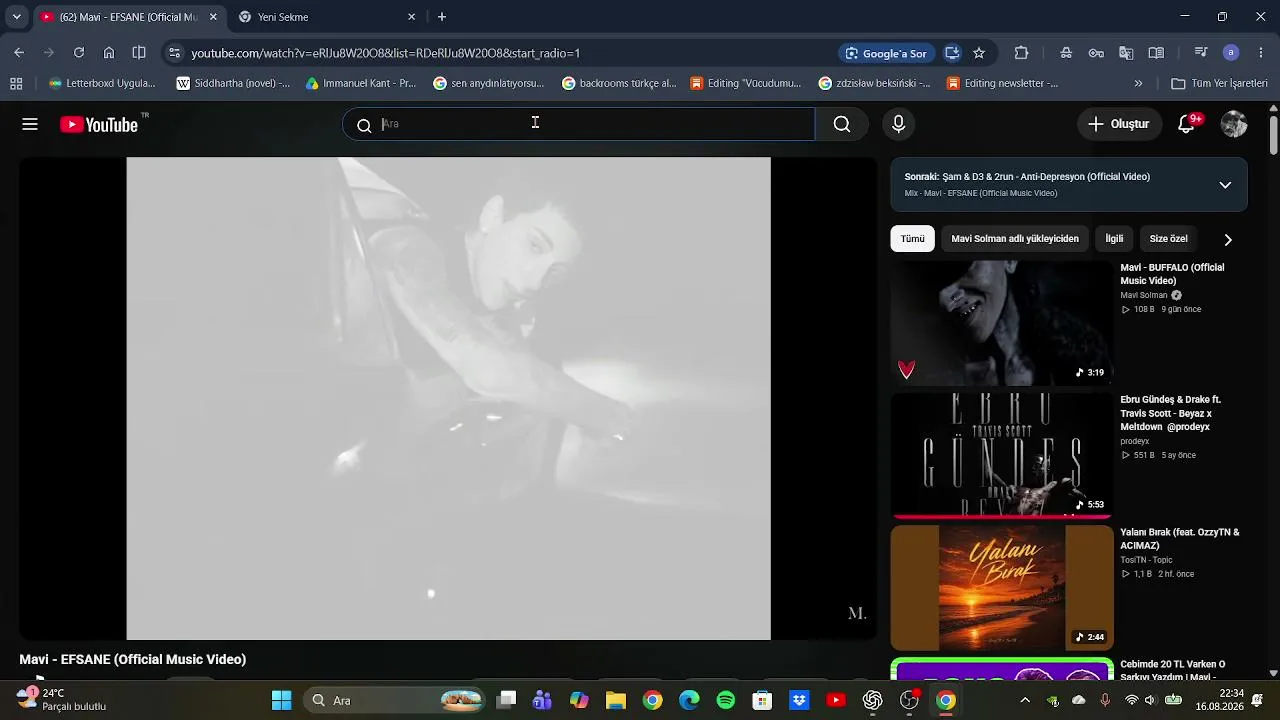Open backrooms türkçe bookmark
1280x720 pixels.
pos(619,83)
